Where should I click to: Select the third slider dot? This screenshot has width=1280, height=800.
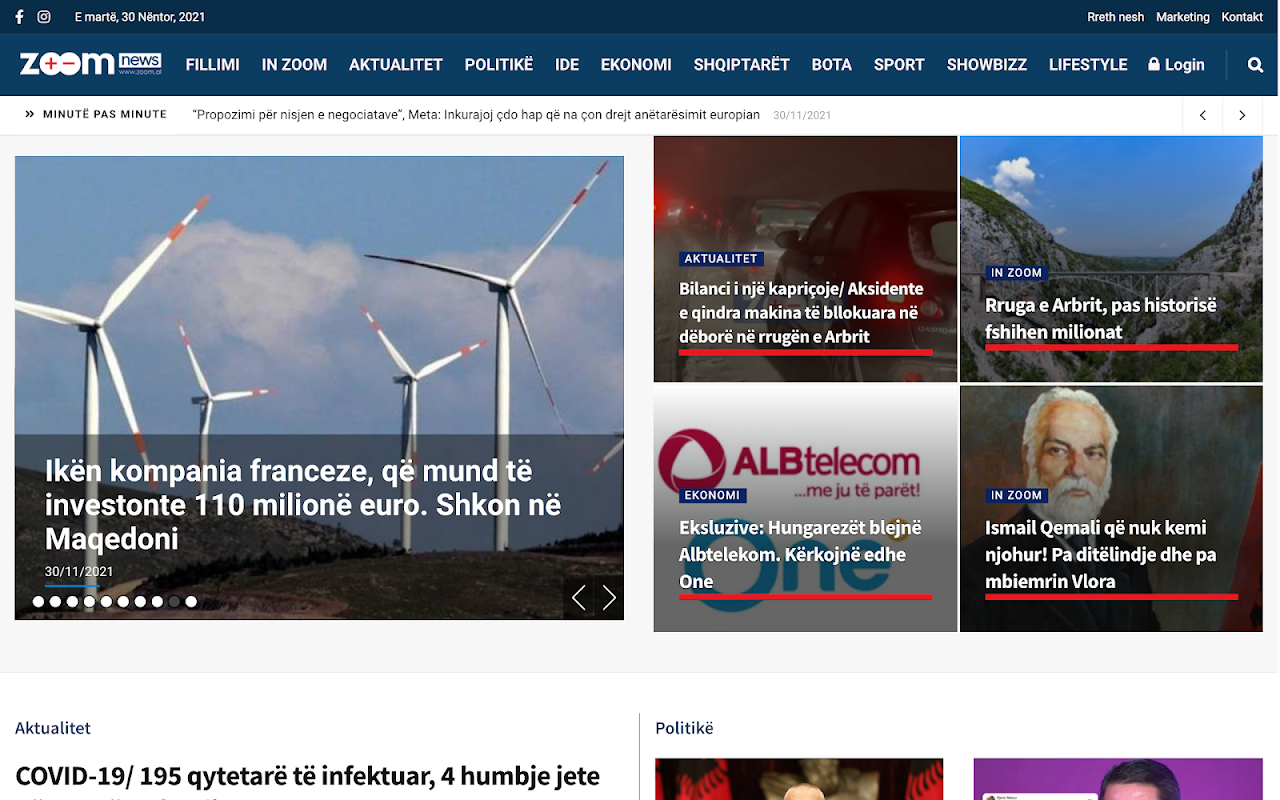click(72, 602)
